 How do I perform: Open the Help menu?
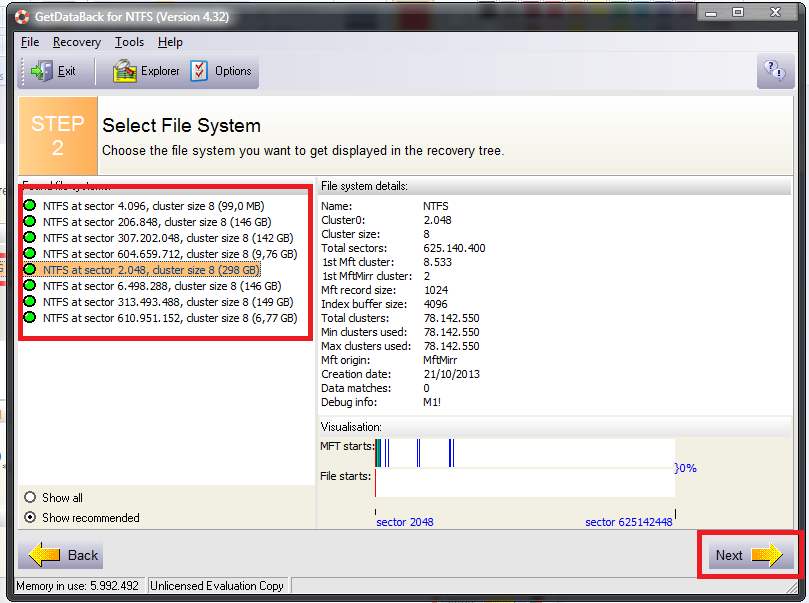tap(170, 42)
